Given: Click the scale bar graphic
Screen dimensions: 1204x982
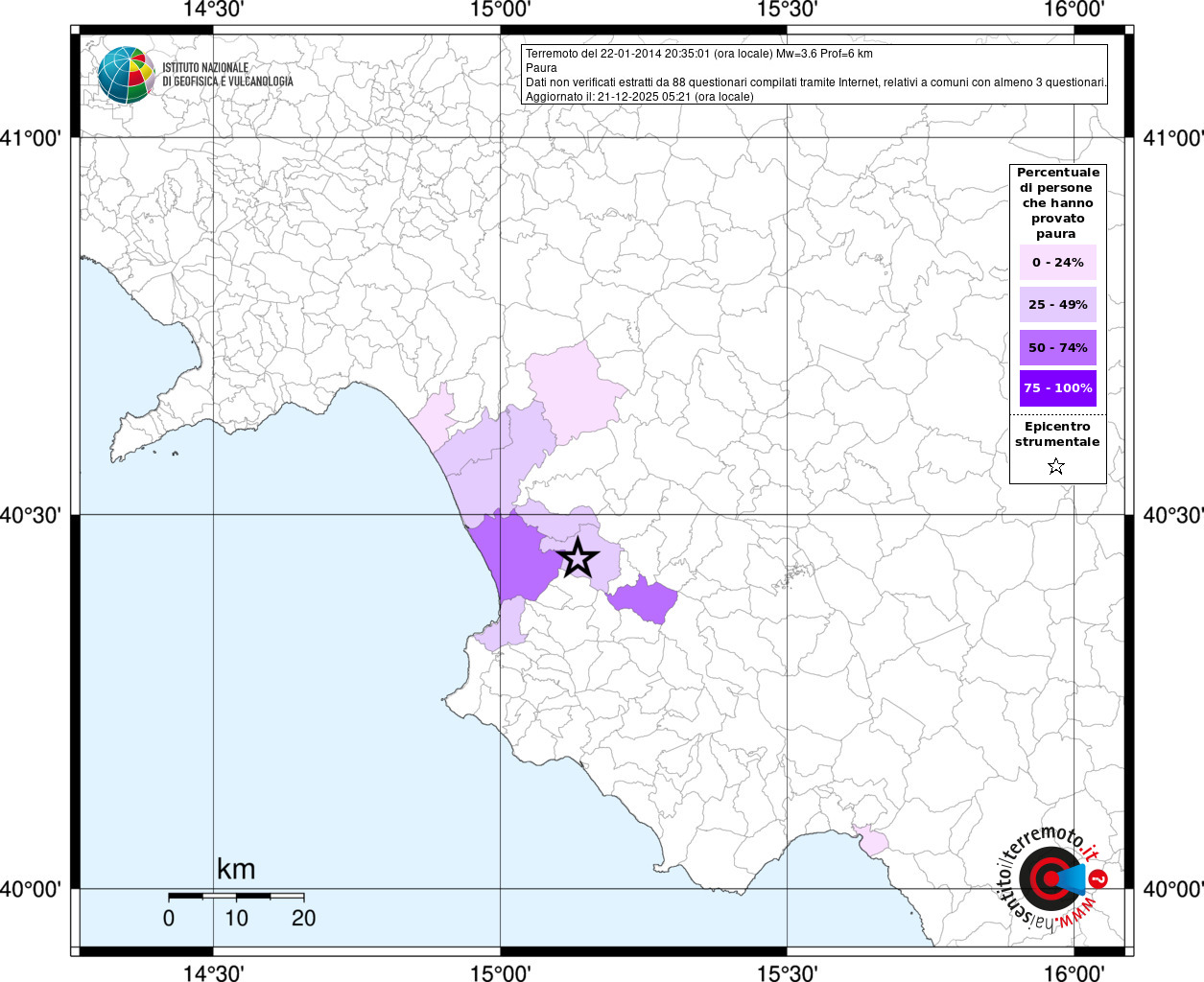Looking at the screenshot, I should coord(236,897).
